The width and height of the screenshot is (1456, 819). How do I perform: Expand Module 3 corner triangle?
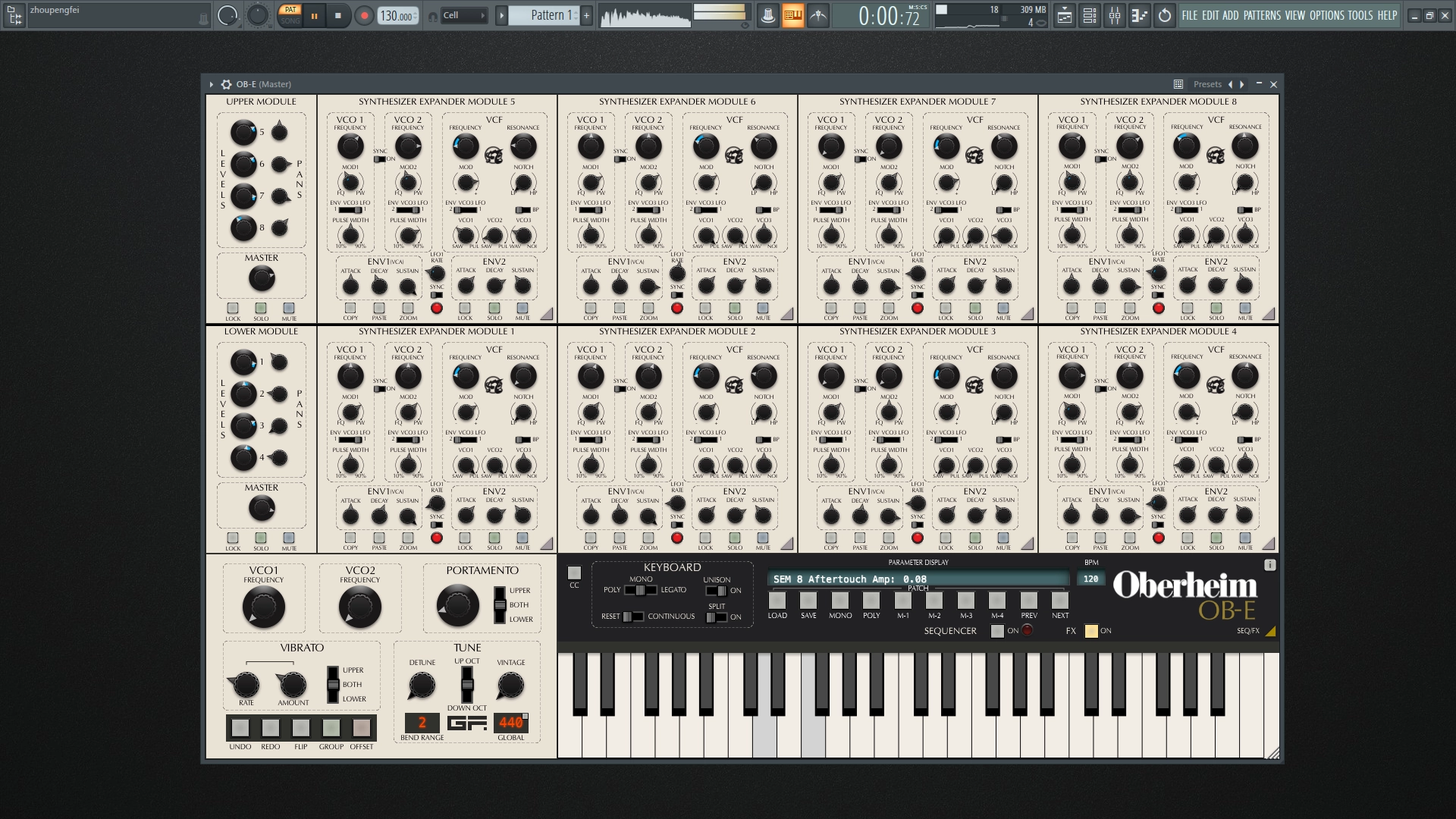coord(1028,544)
